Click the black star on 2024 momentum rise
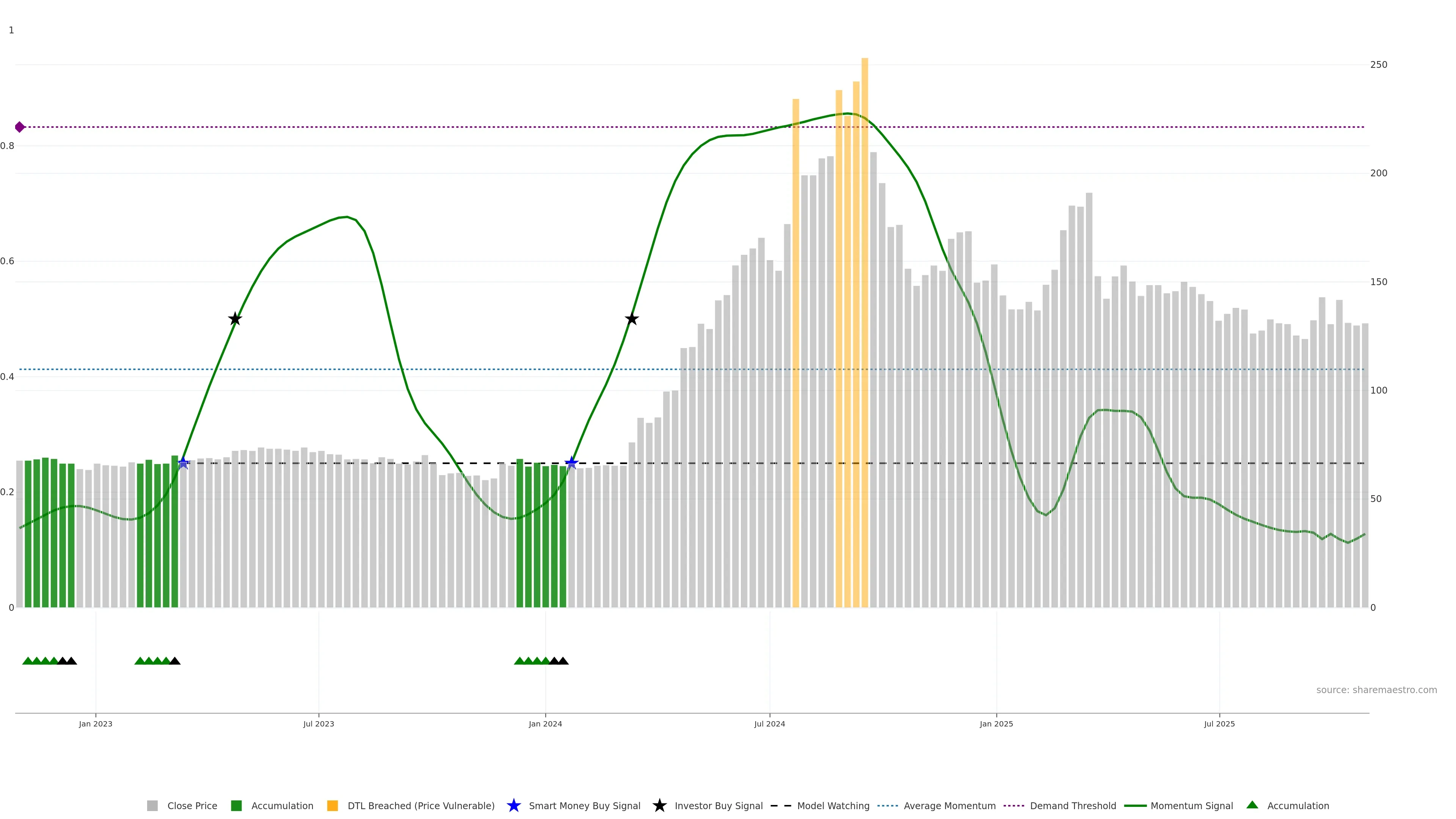The width and height of the screenshot is (1456, 819). click(632, 319)
